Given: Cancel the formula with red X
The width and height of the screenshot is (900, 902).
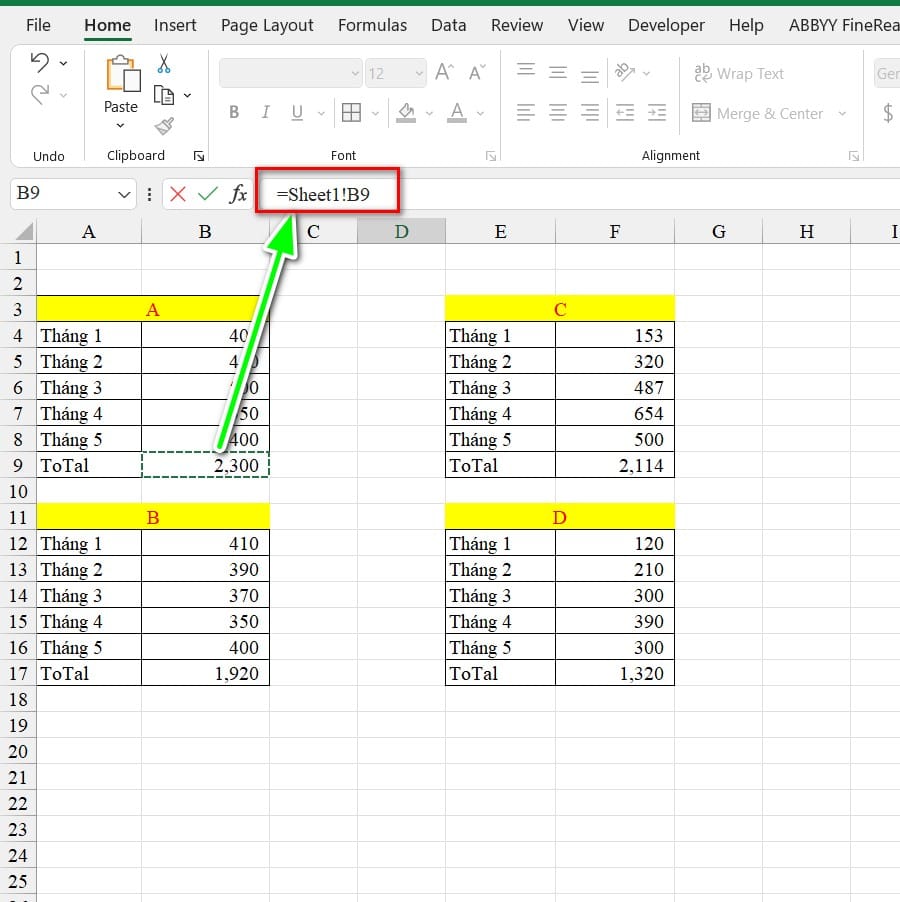Looking at the screenshot, I should [178, 194].
